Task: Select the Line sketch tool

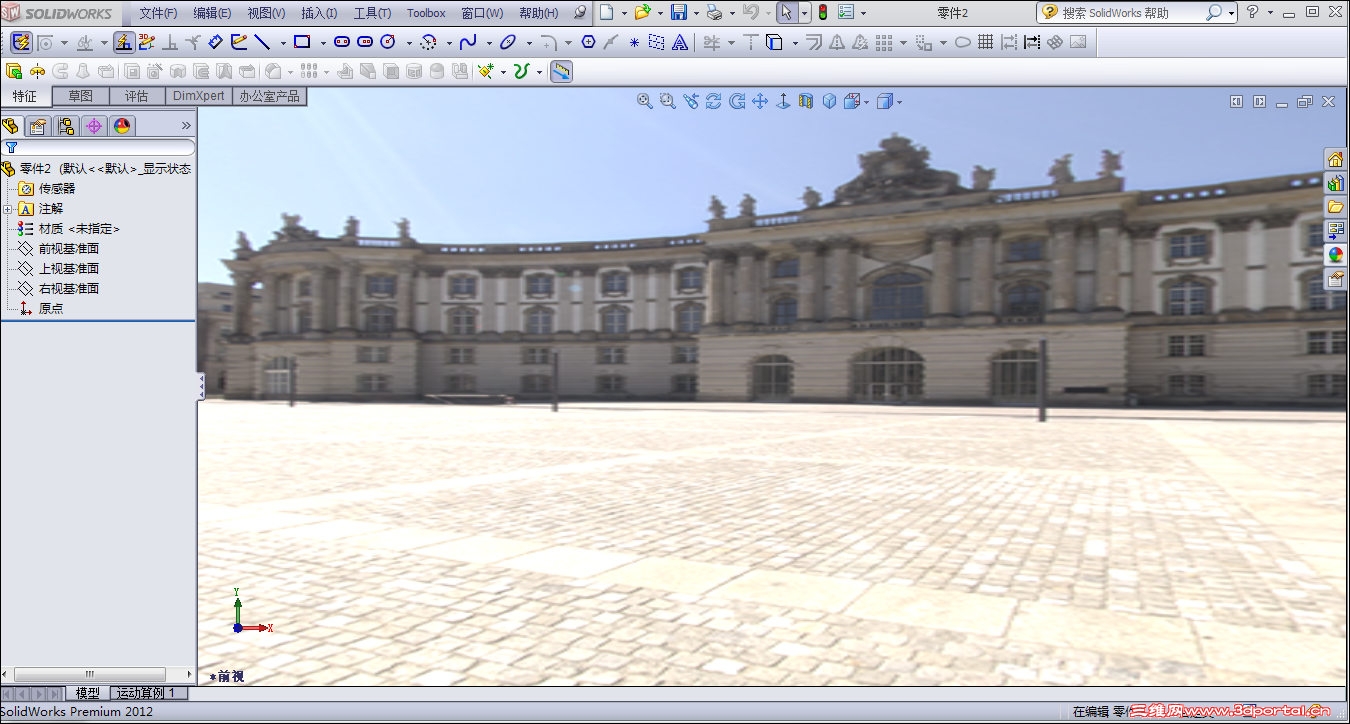Action: click(x=262, y=42)
